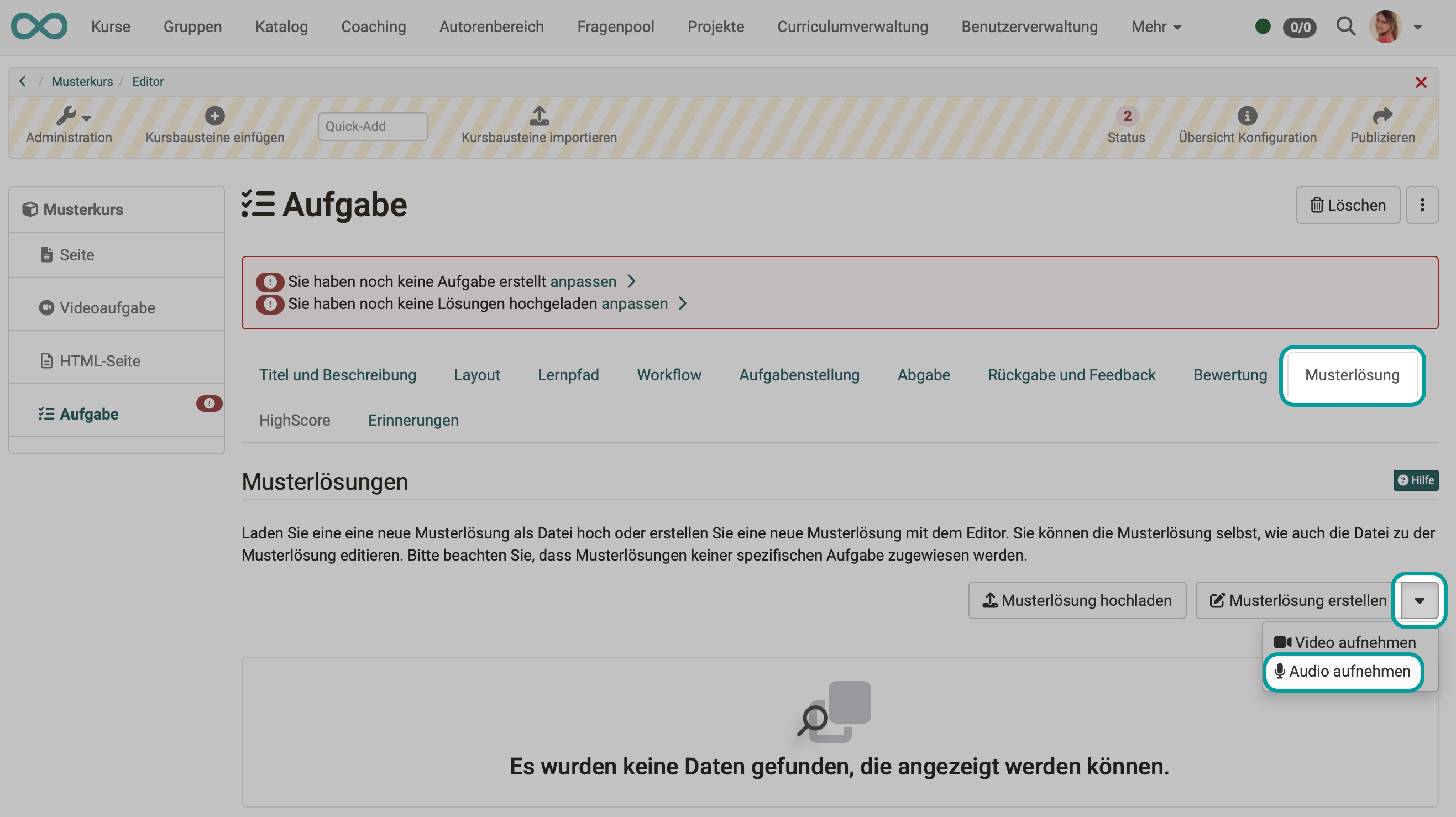Upload a file via Musterlösung hochladen

[1076, 600]
